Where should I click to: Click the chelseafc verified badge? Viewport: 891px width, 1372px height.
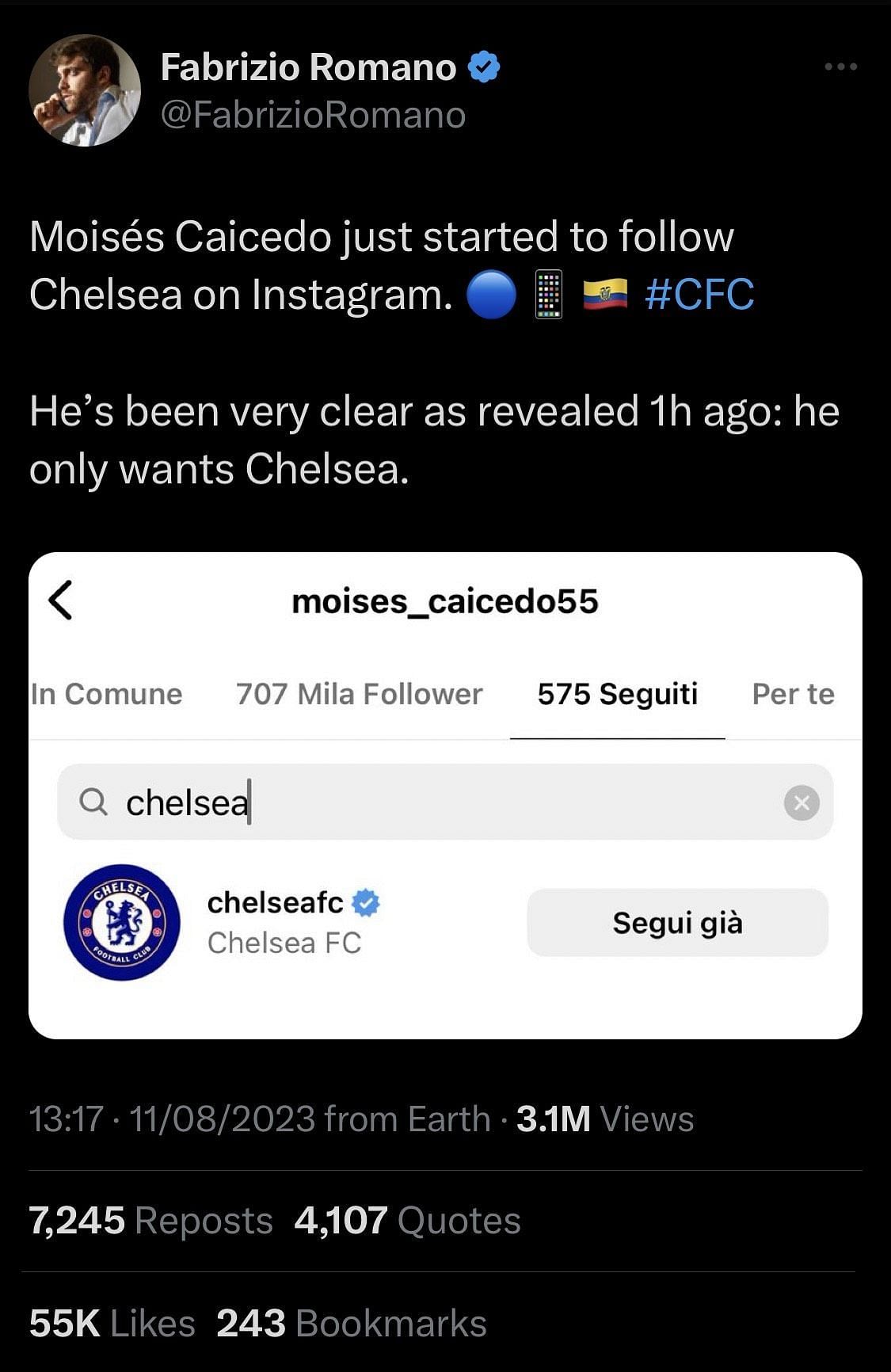pyautogui.click(x=365, y=902)
